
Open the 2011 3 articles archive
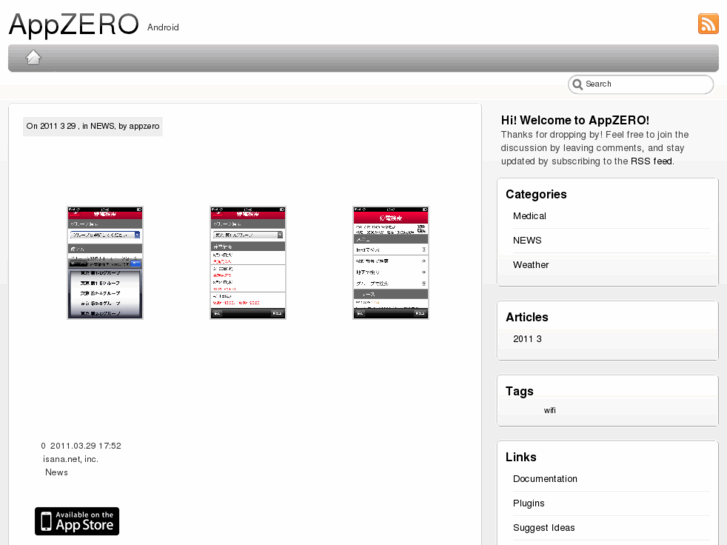click(527, 339)
